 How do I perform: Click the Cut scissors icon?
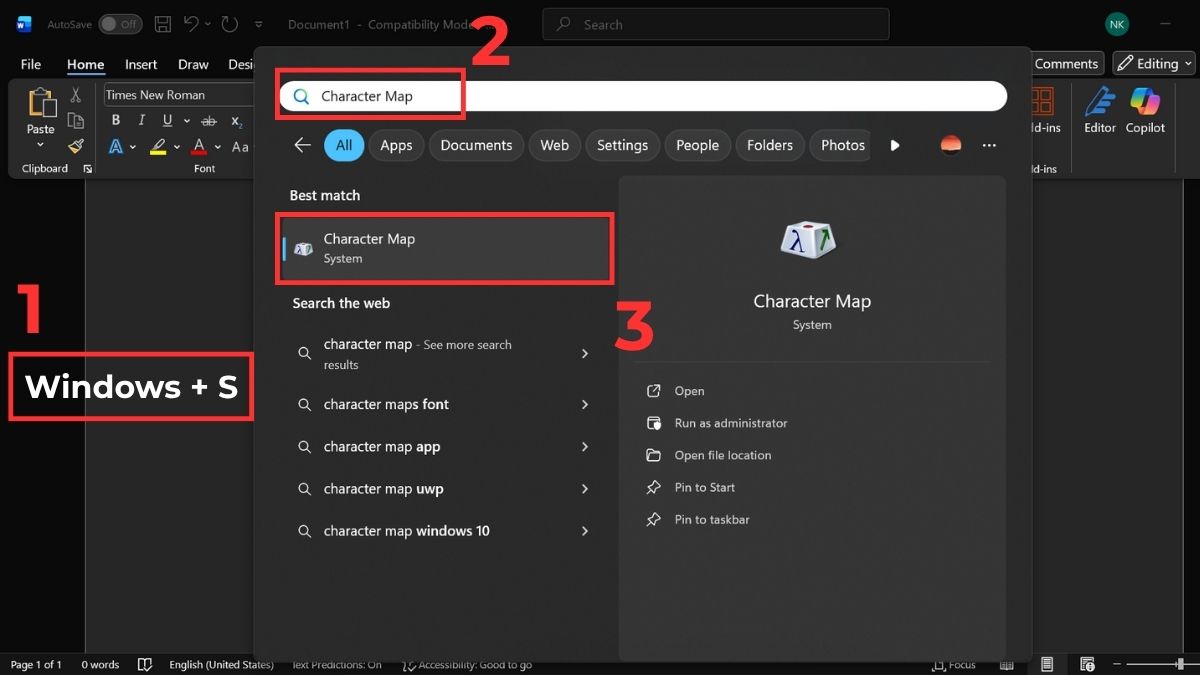76,96
